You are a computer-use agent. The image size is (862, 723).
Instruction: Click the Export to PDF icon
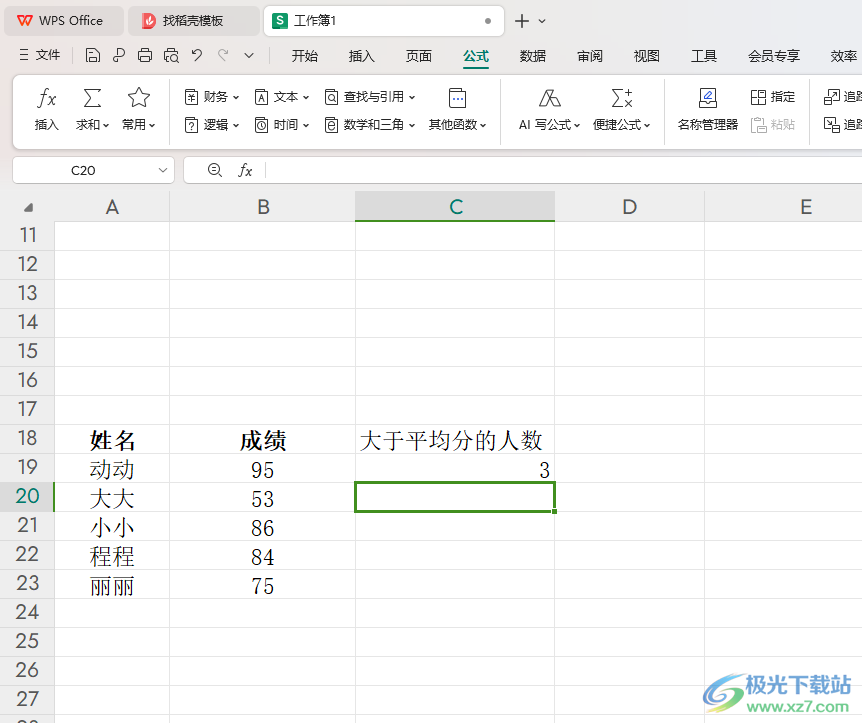119,56
